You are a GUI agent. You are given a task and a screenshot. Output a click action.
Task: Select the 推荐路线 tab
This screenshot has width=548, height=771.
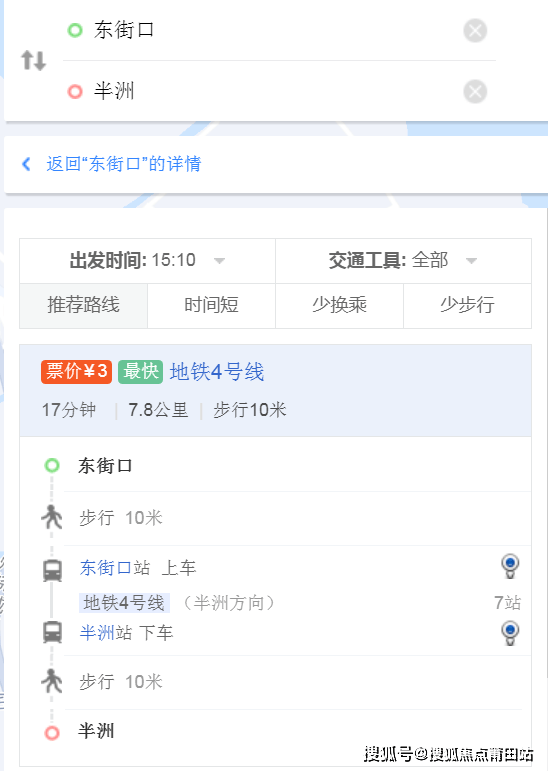[84, 305]
